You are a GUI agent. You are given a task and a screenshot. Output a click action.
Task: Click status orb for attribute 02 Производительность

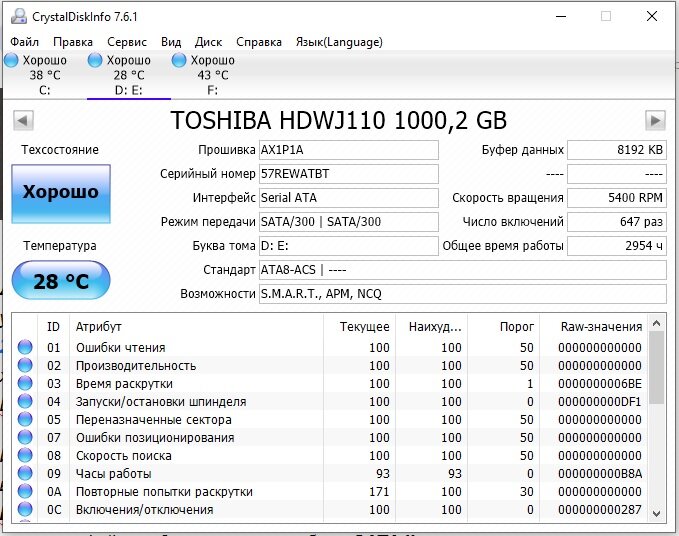tap(25, 365)
